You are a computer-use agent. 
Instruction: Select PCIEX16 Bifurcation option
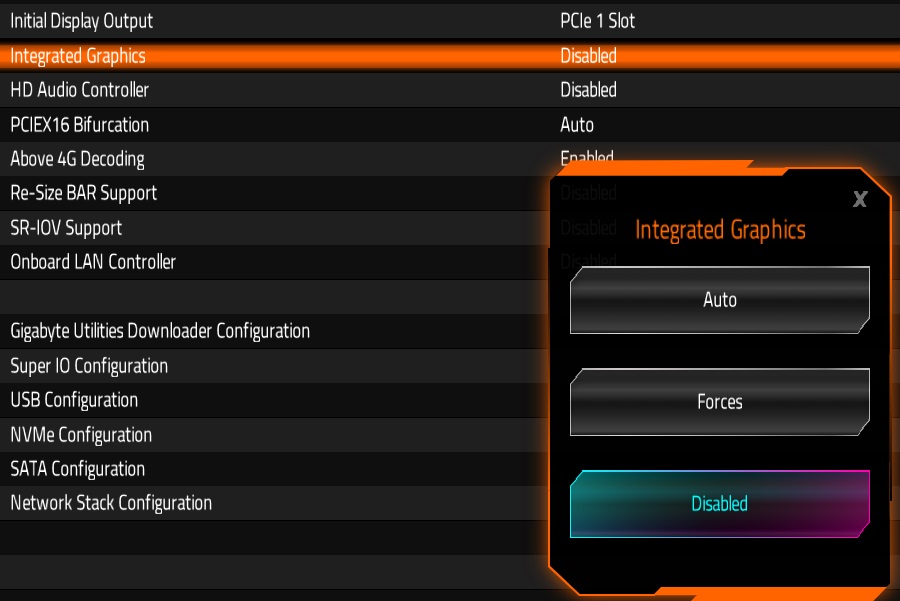pyautogui.click(x=80, y=125)
